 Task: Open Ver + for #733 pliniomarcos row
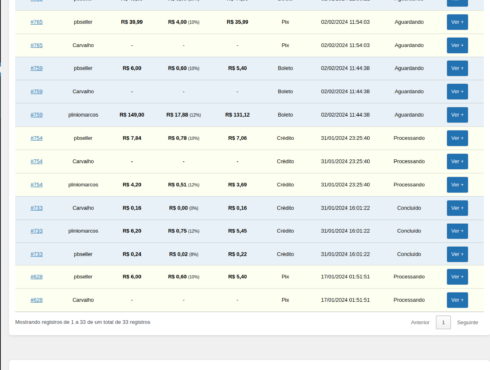point(457,231)
